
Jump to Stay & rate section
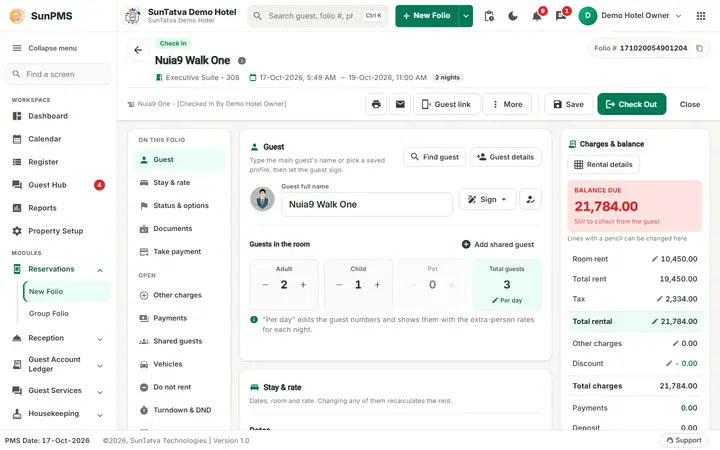179,183
